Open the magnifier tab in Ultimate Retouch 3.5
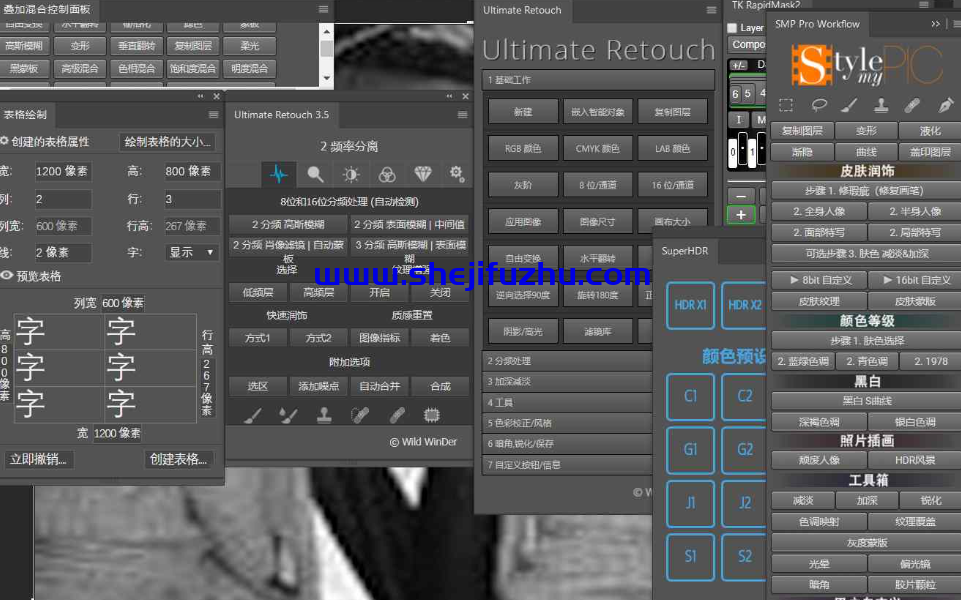The image size is (961, 600). point(315,175)
